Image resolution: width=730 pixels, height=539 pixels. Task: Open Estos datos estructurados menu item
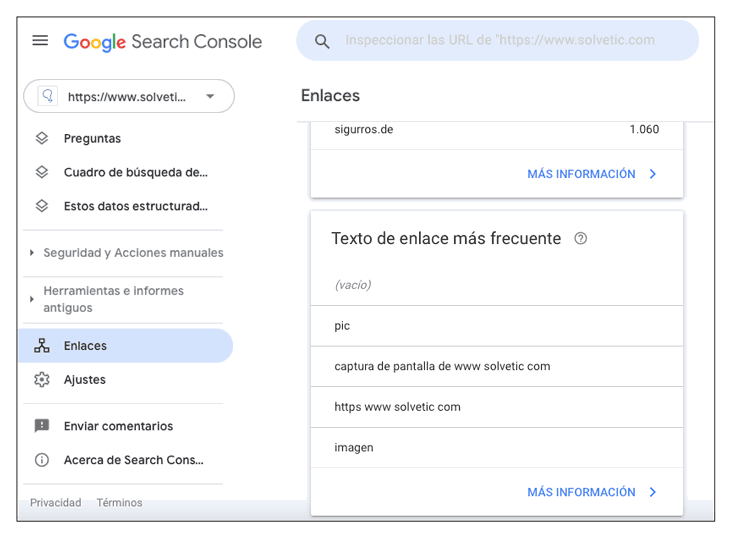tap(135, 206)
